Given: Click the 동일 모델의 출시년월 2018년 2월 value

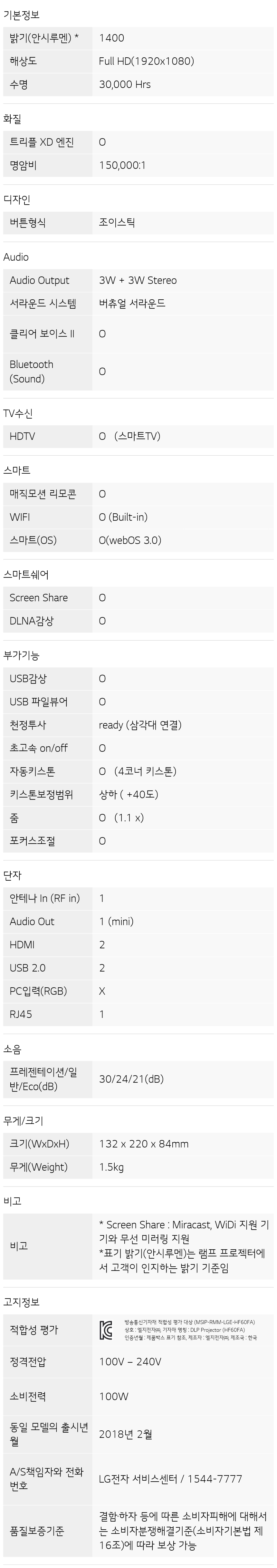Looking at the screenshot, I should tap(125, 1434).
